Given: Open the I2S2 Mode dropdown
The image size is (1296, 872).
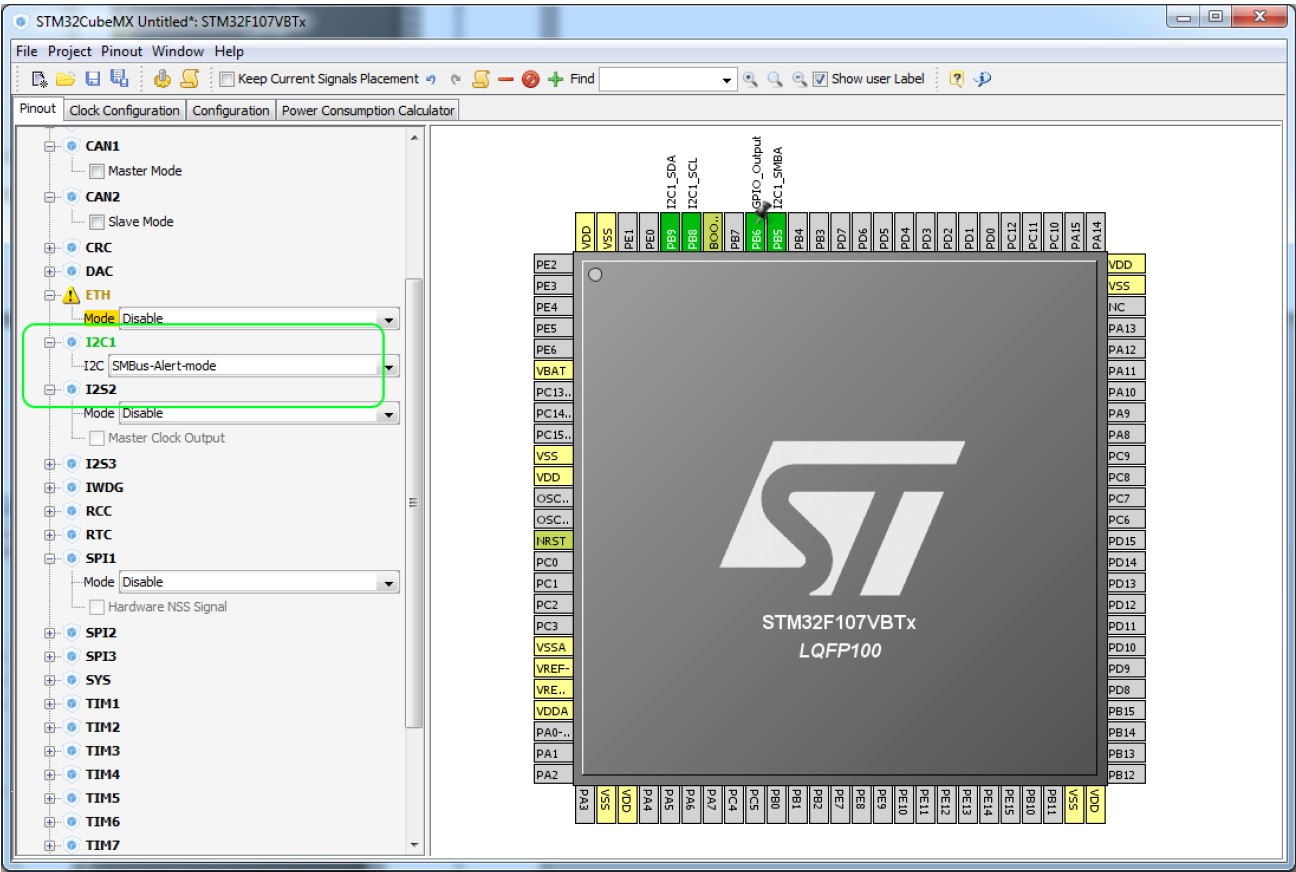Looking at the screenshot, I should (259, 414).
